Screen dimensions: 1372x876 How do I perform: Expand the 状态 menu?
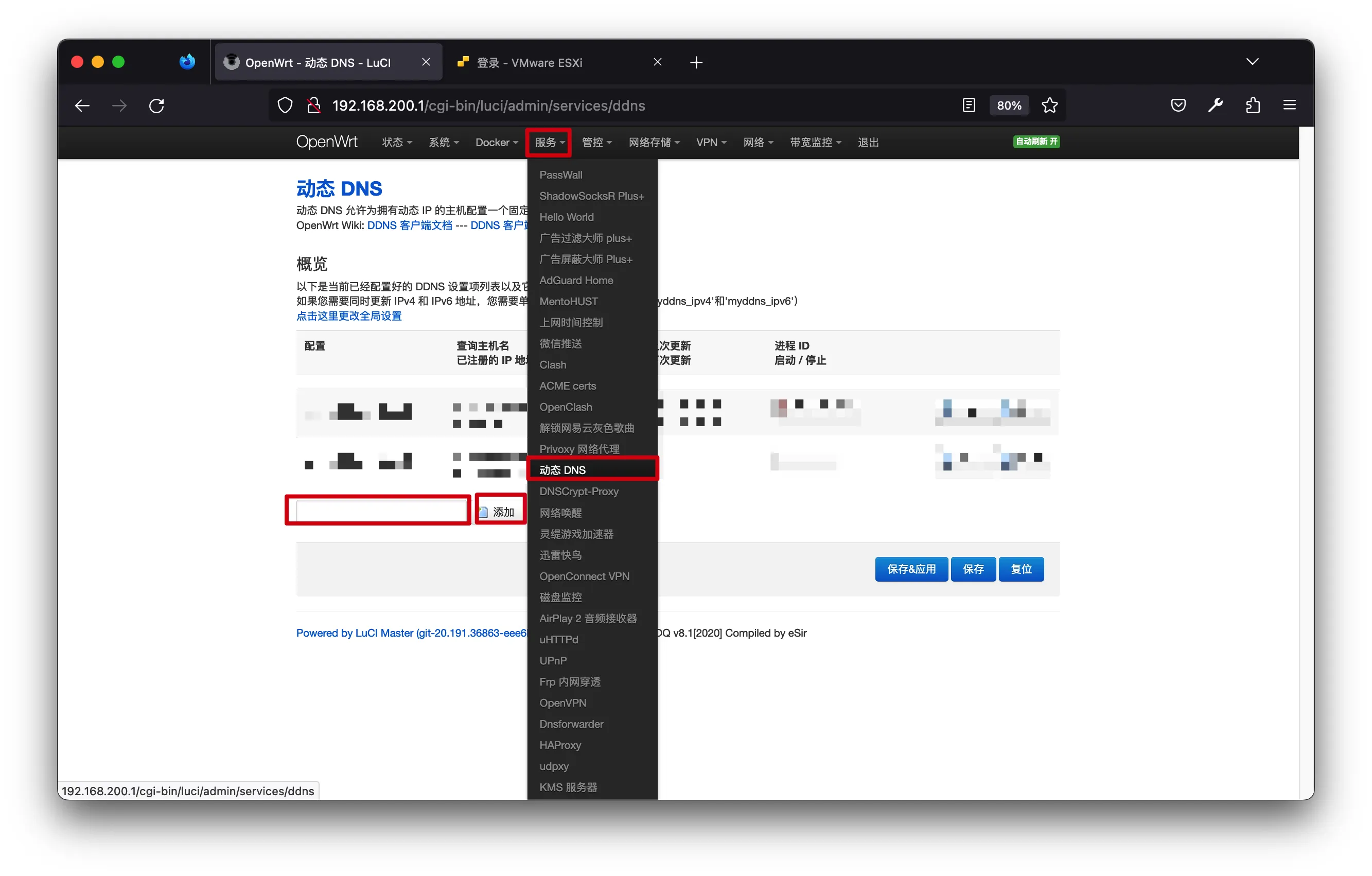397,143
